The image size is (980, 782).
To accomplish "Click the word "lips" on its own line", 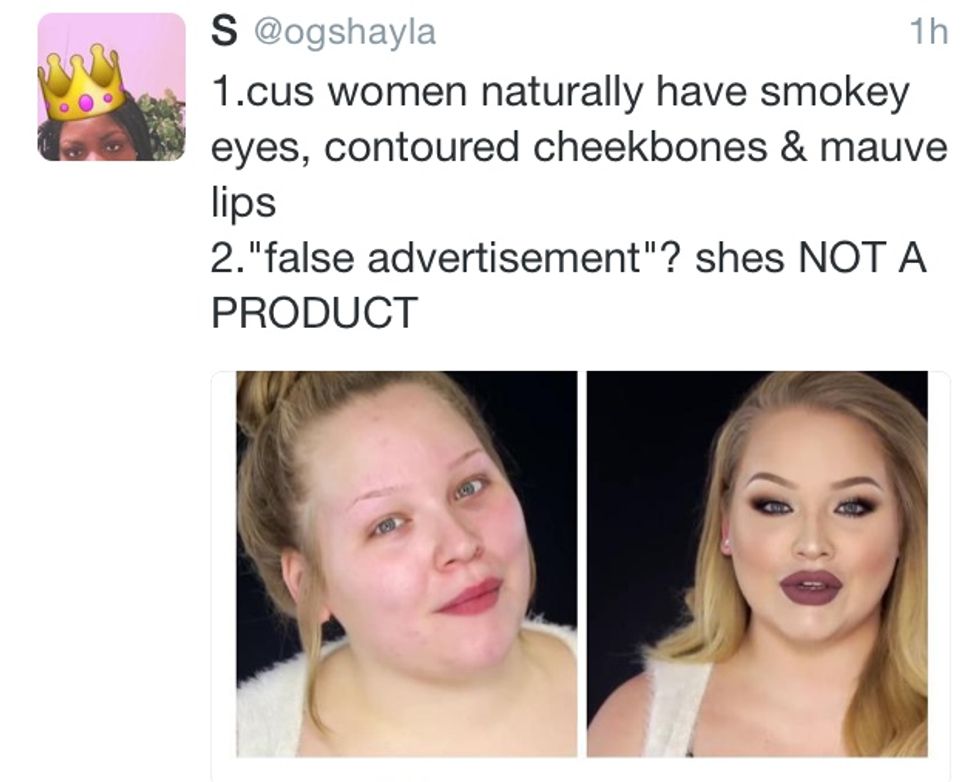I will 242,205.
